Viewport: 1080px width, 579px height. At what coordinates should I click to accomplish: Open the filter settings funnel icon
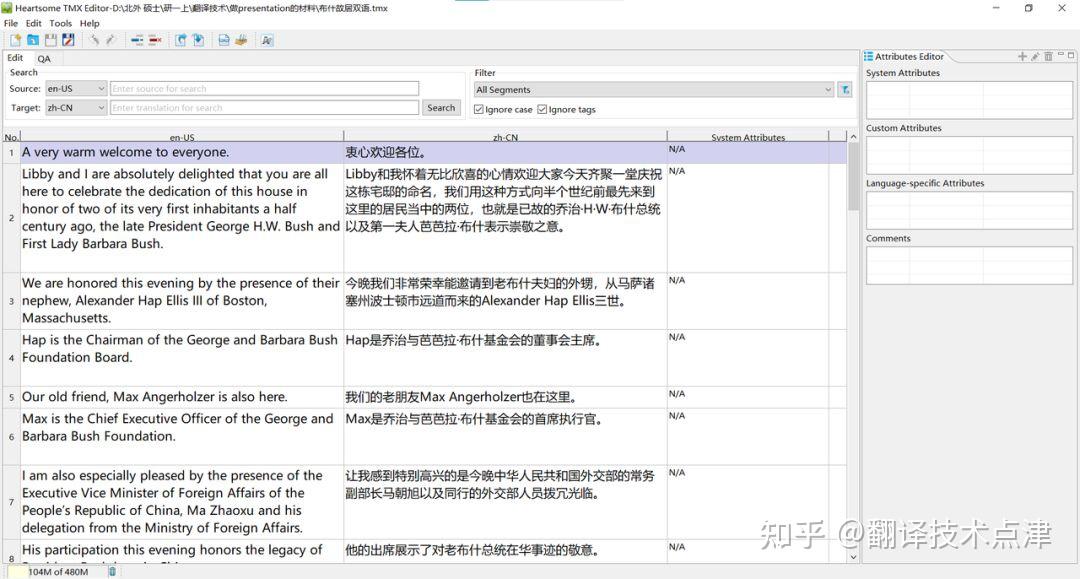click(845, 88)
